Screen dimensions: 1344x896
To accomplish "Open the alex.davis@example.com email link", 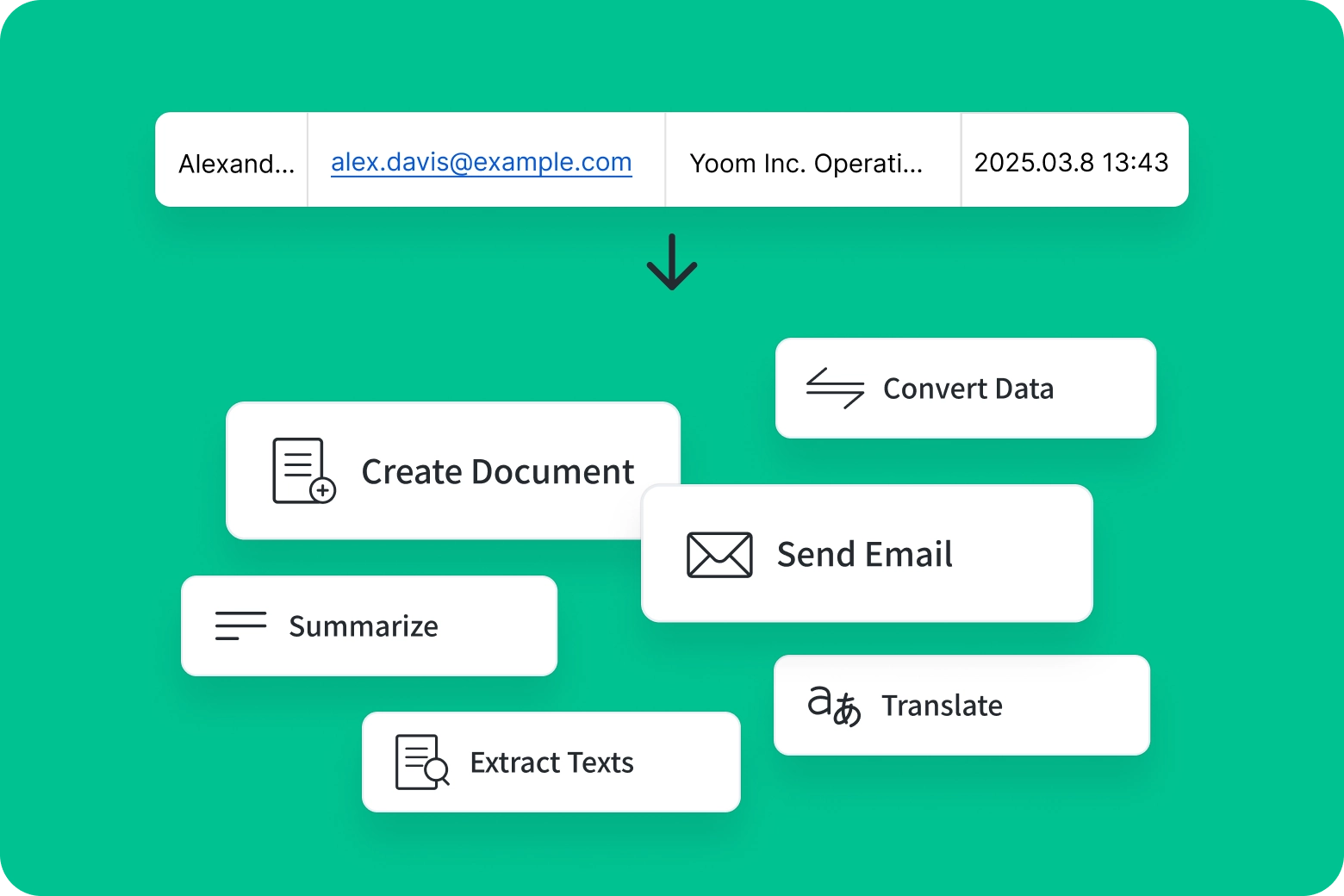I will tap(481, 162).
